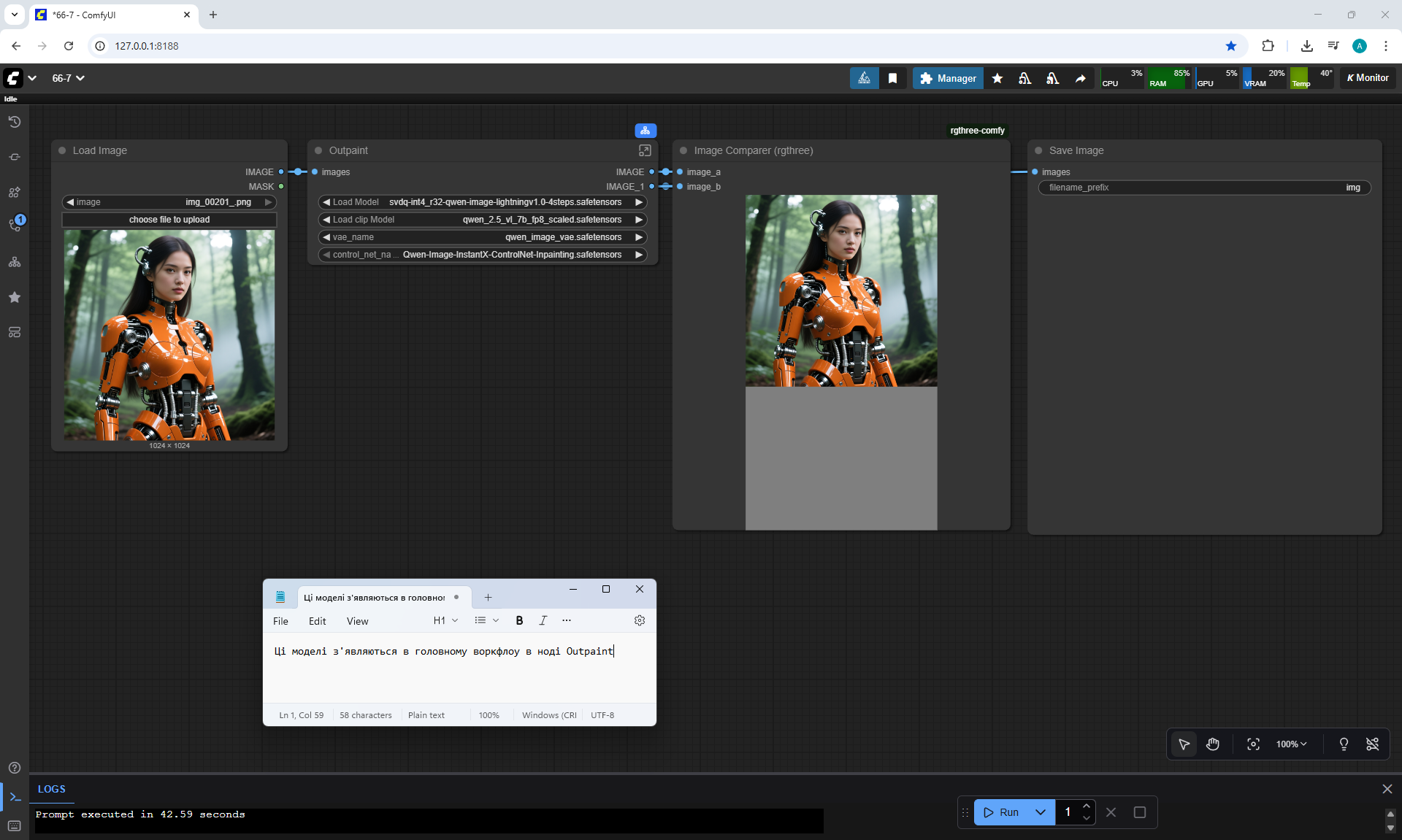Open the templates star sidebar icon
Image resolution: width=1402 pixels, height=840 pixels.
tap(15, 297)
